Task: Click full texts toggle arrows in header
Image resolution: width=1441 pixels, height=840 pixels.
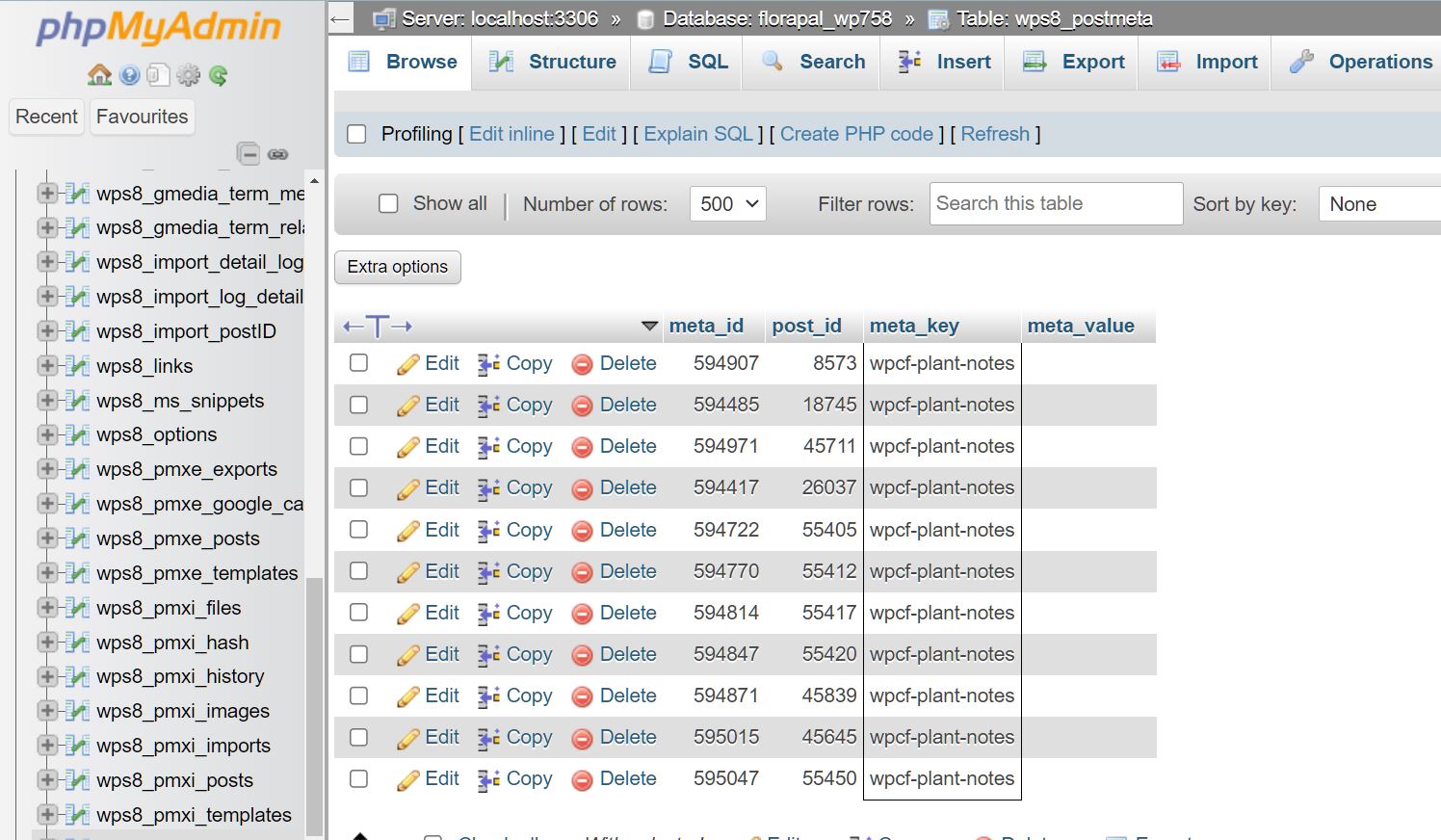Action: pos(378,327)
